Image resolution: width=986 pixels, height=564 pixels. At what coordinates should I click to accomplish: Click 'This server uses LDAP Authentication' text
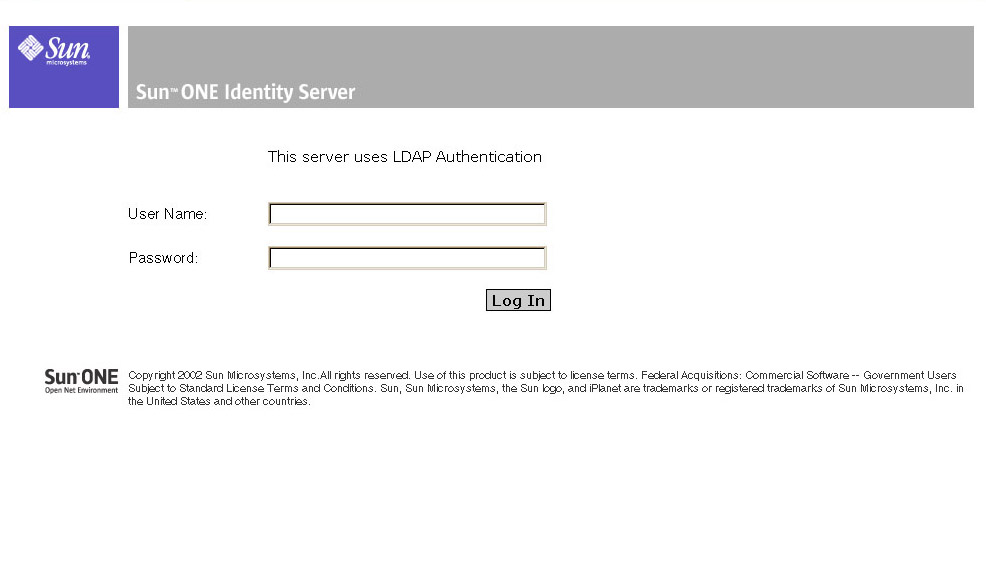tap(404, 157)
